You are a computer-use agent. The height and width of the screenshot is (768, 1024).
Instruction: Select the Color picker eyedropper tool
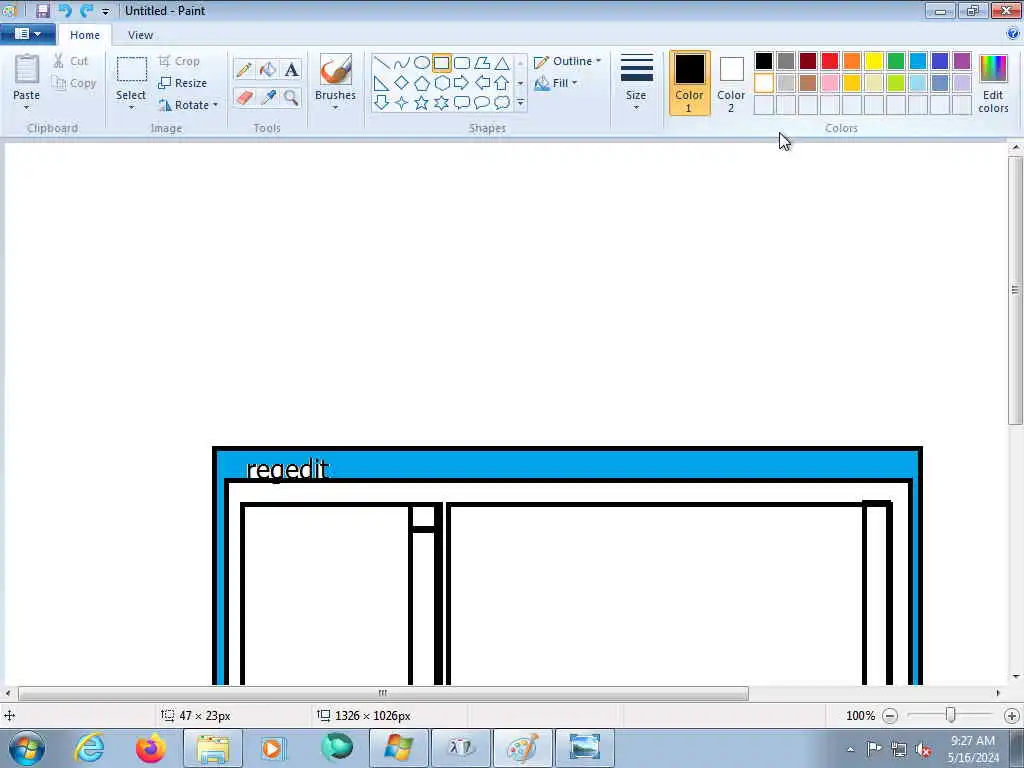268,97
